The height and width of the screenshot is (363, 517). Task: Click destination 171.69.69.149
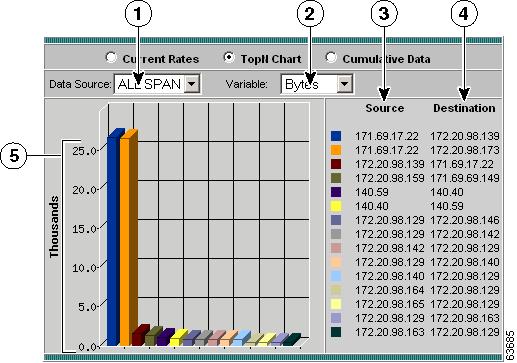[465, 178]
